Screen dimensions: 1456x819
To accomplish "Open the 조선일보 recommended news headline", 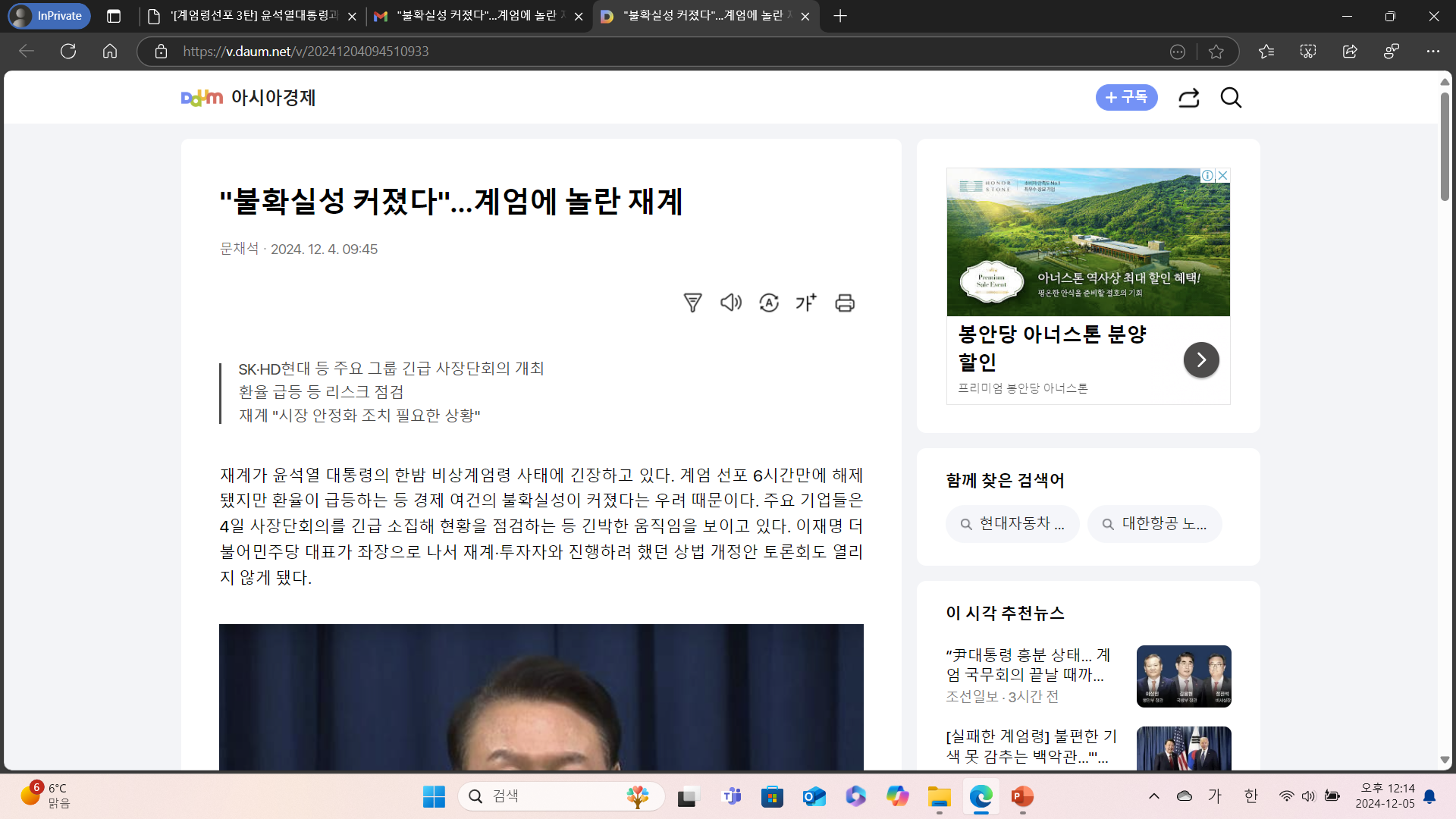I will pyautogui.click(x=1028, y=664).
